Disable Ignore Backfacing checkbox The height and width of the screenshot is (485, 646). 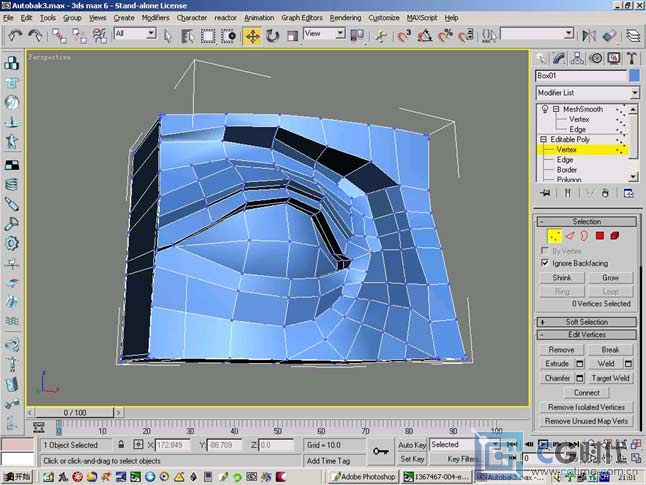pos(545,263)
